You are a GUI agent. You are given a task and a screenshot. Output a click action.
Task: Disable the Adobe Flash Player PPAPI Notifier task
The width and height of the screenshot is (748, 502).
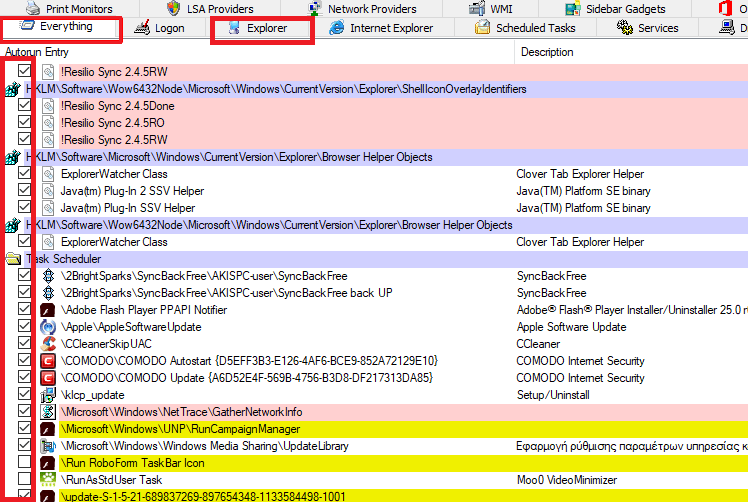[24, 309]
